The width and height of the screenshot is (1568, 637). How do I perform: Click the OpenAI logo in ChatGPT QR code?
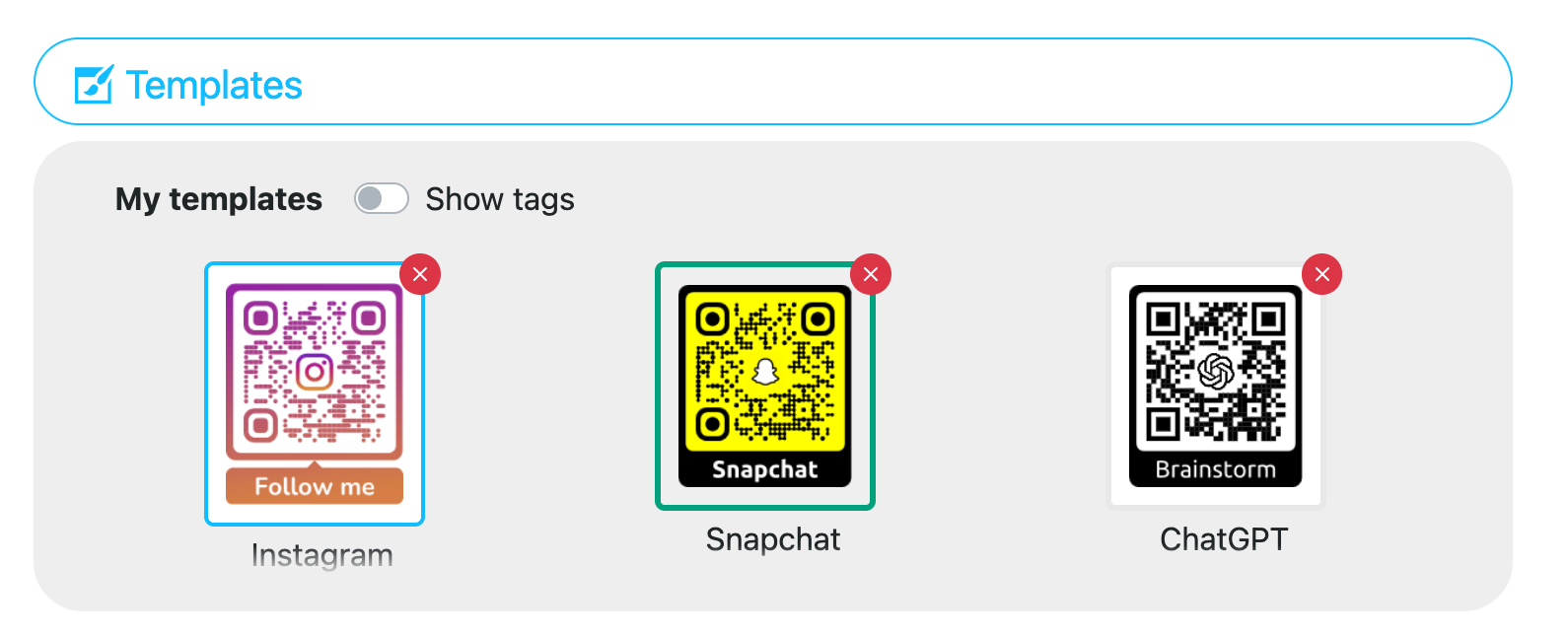1216,372
